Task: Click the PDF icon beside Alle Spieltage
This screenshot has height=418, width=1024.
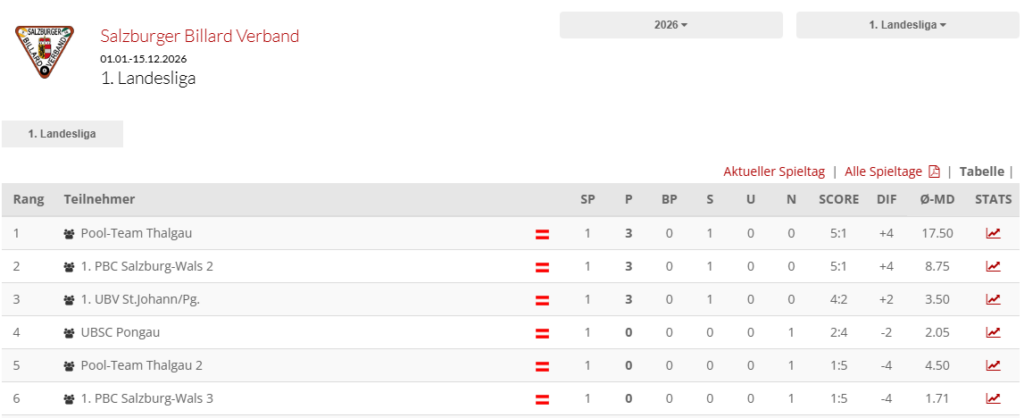Action: [x=934, y=171]
